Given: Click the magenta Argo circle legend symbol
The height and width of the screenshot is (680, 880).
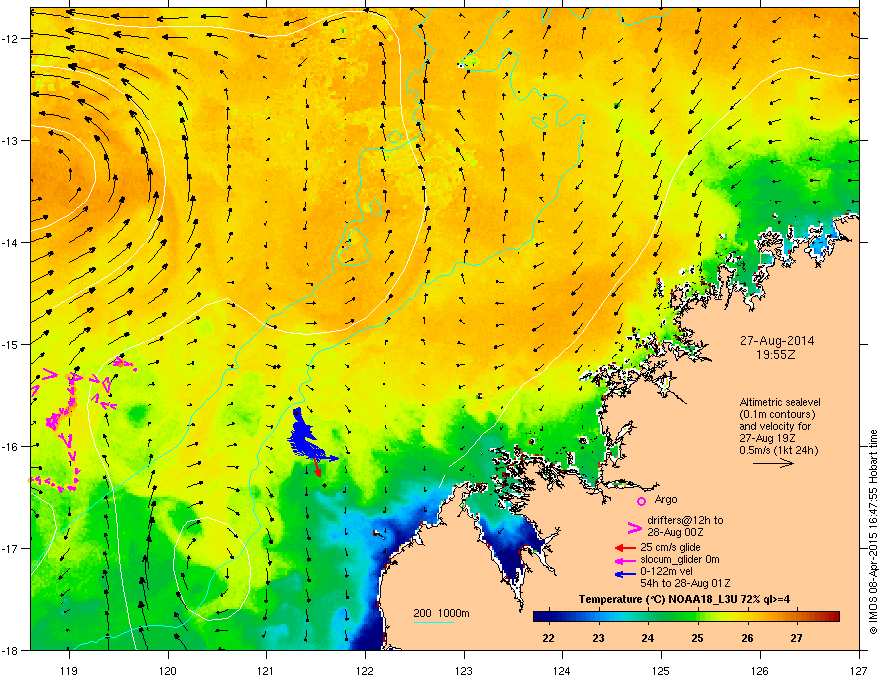Looking at the screenshot, I should 641,500.
